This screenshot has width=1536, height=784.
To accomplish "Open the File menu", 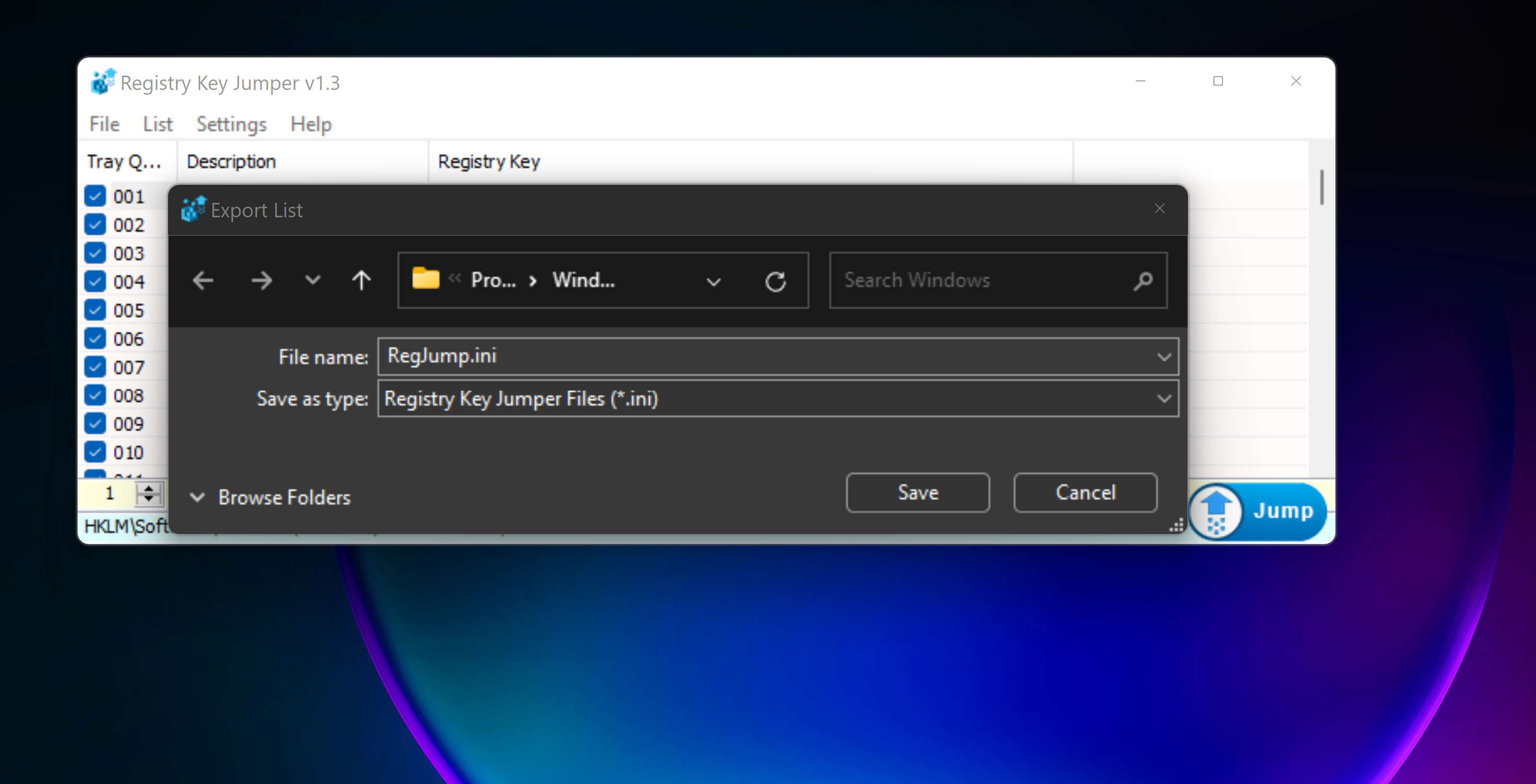I will [104, 124].
